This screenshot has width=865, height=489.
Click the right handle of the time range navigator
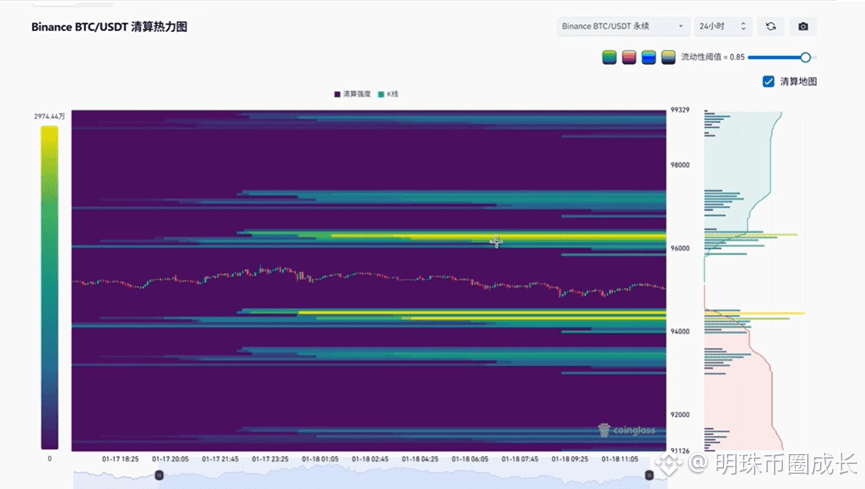pyautogui.click(x=649, y=475)
